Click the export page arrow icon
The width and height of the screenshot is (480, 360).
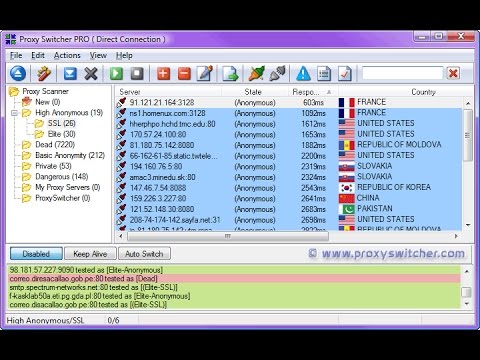(x=230, y=73)
